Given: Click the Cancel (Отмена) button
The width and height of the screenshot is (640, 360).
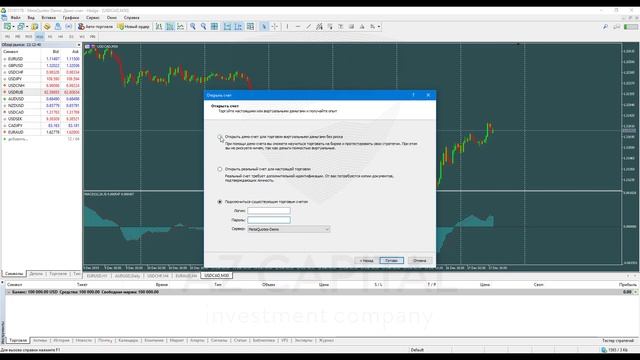Looking at the screenshot, I should tap(420, 260).
